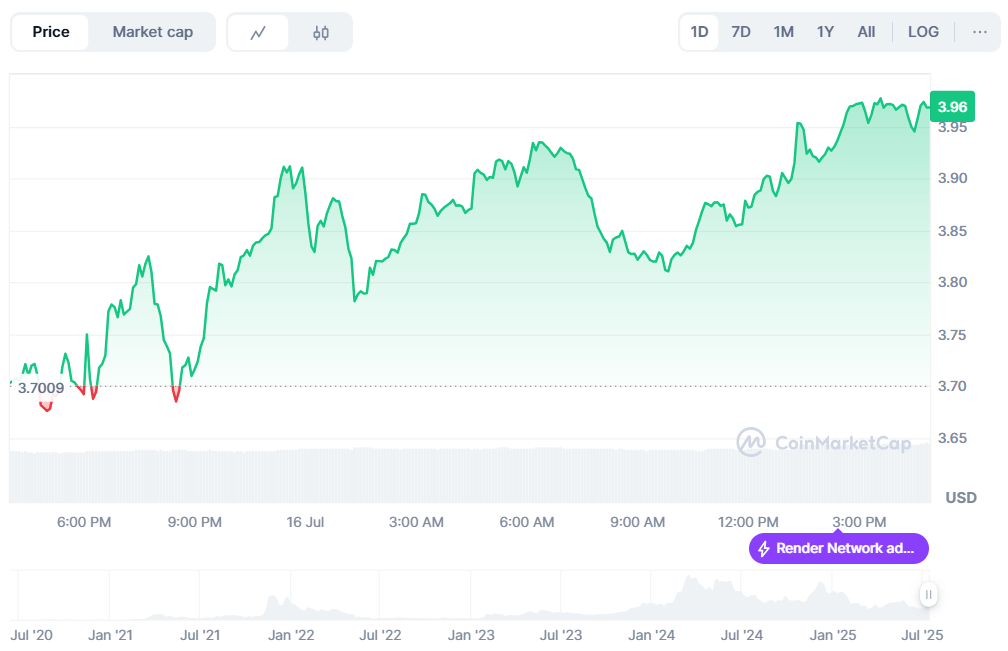Display All-time price history
1008x651 pixels.
pyautogui.click(x=866, y=32)
